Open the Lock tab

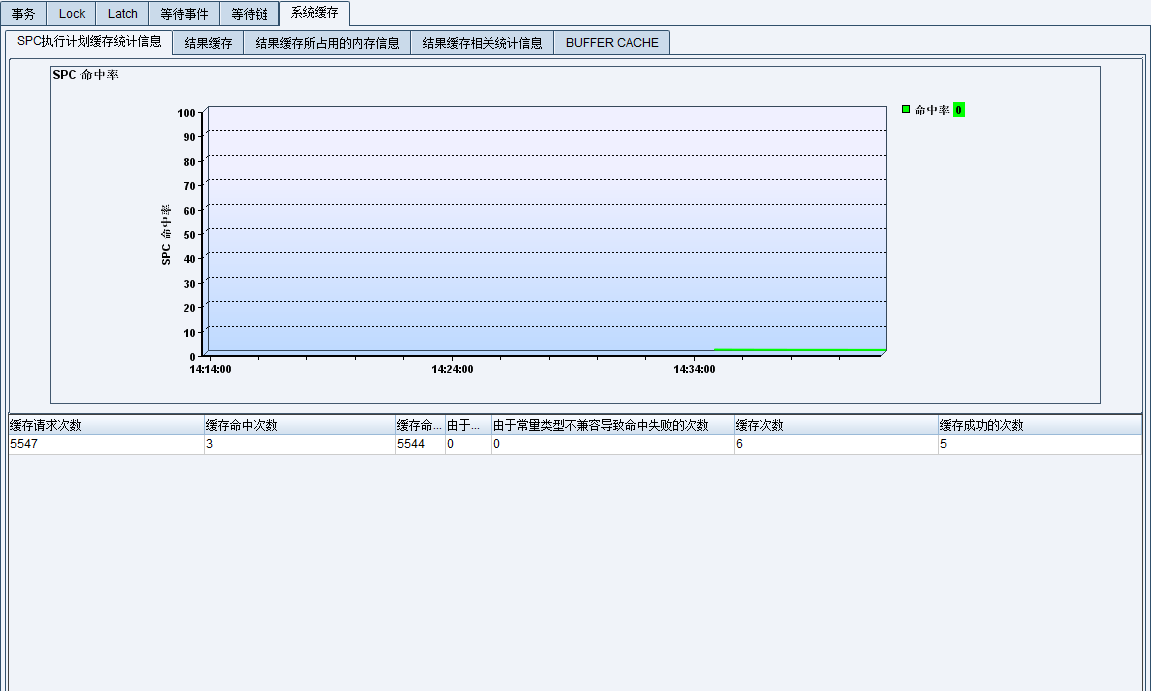point(72,14)
